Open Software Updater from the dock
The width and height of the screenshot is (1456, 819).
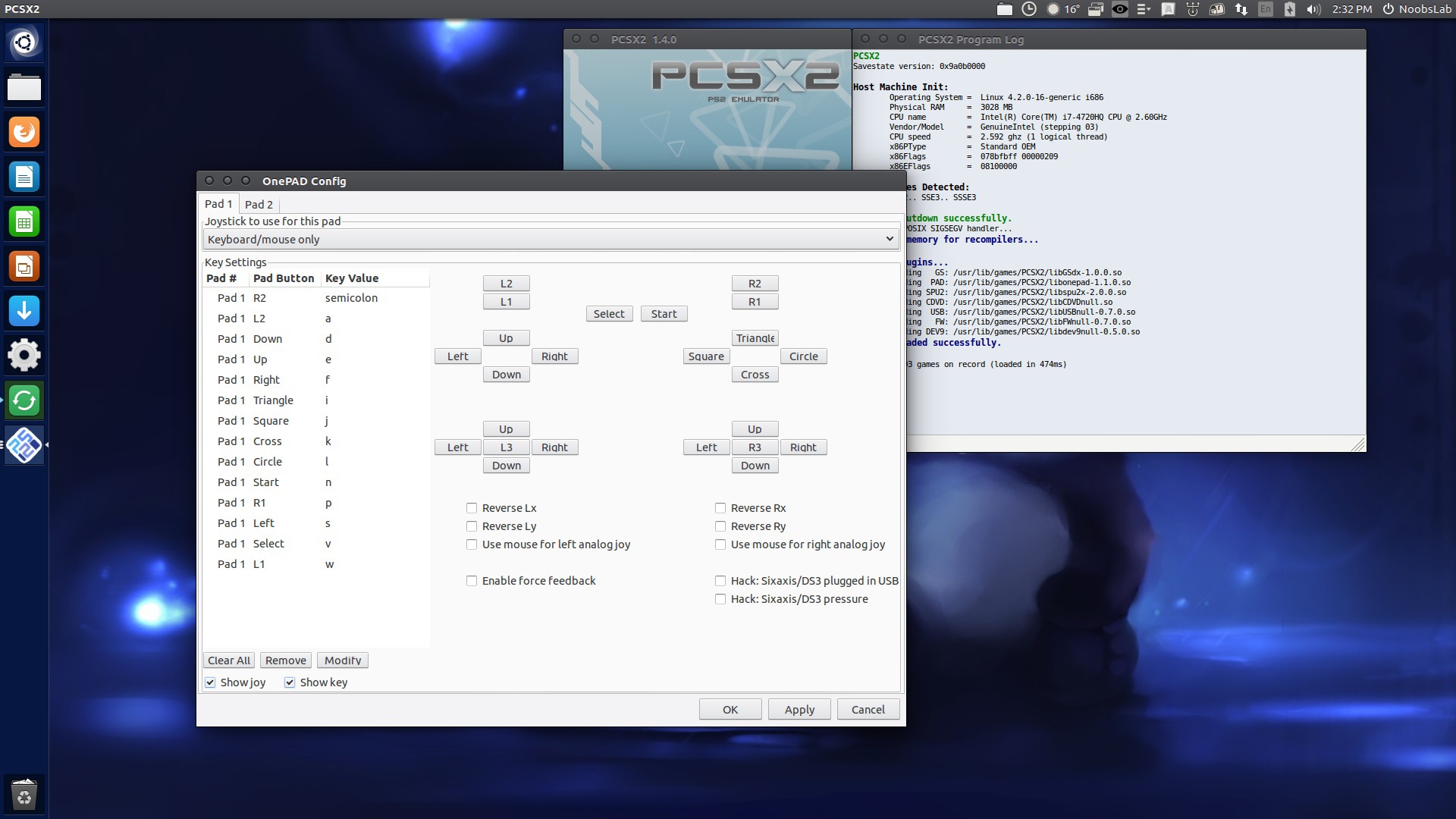click(24, 400)
